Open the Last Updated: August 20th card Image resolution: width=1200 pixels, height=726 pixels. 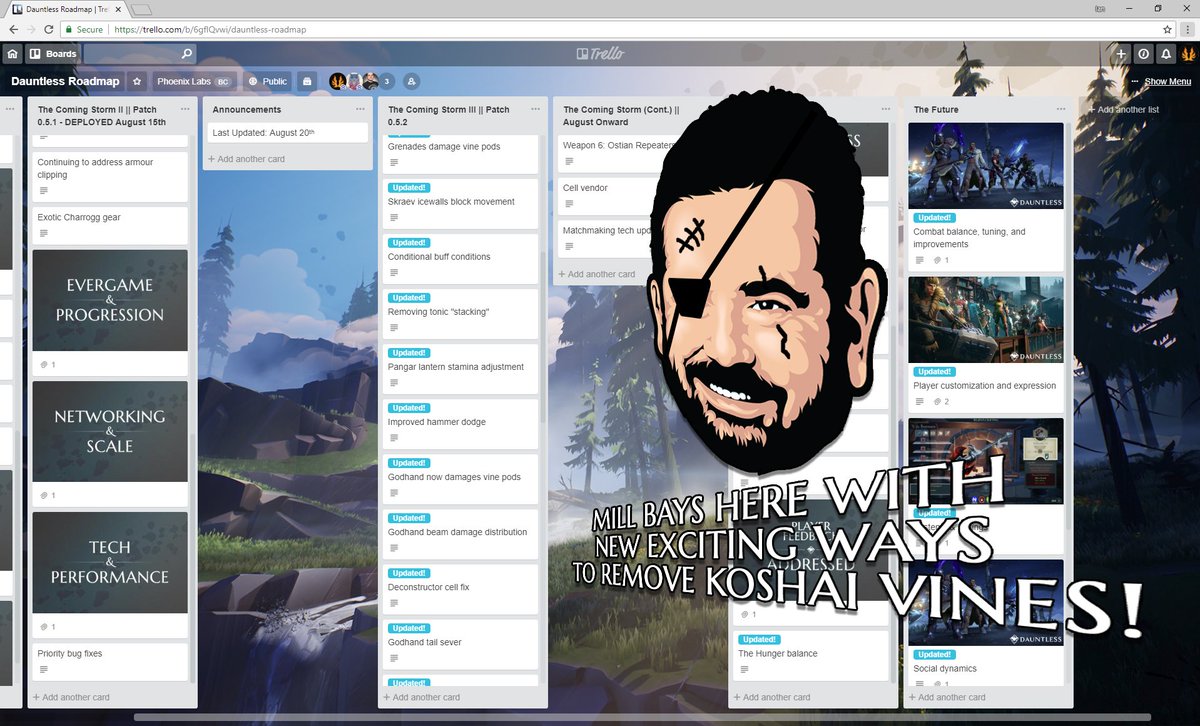coord(288,132)
